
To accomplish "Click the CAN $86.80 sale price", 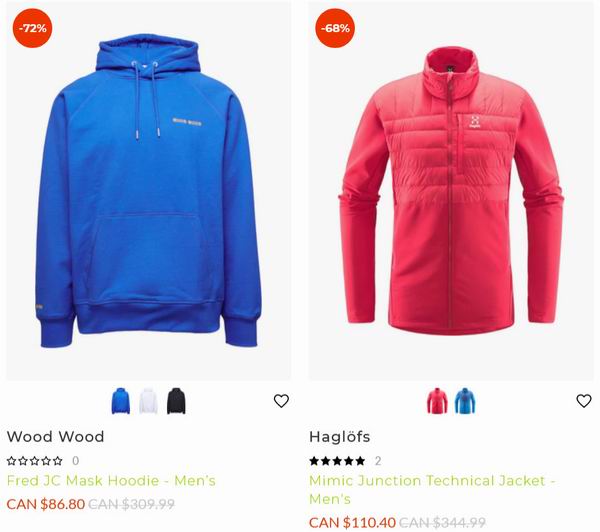I will [x=46, y=504].
